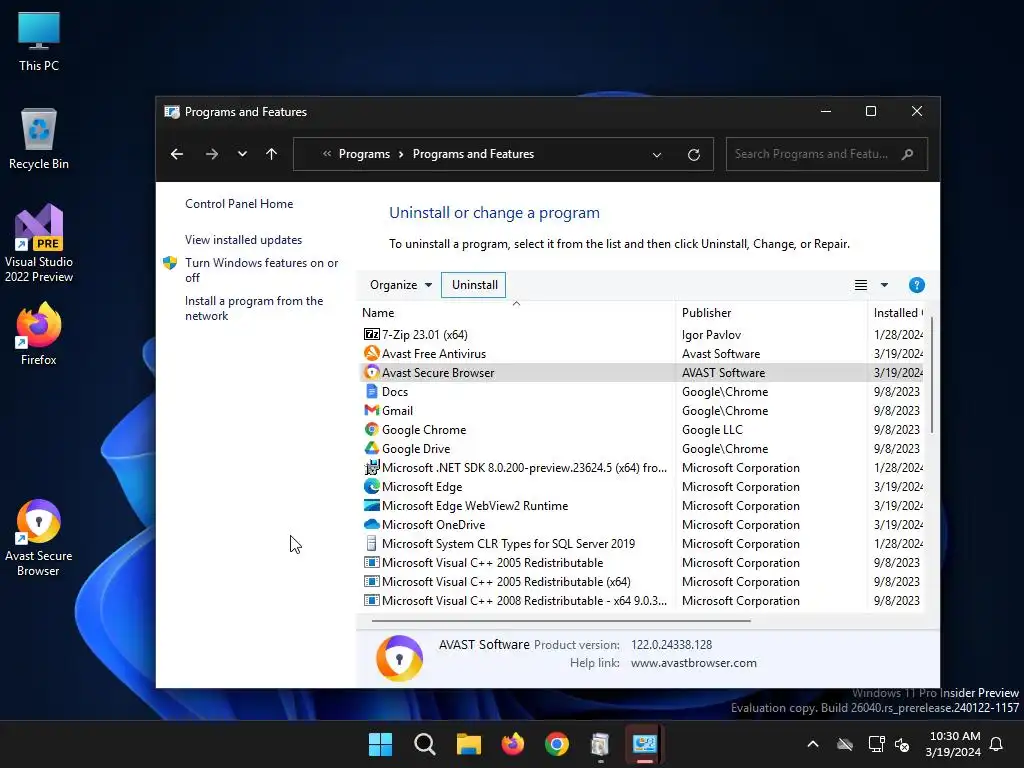Click the Google LLC publisher cell
This screenshot has height=768, width=1024.
point(712,429)
